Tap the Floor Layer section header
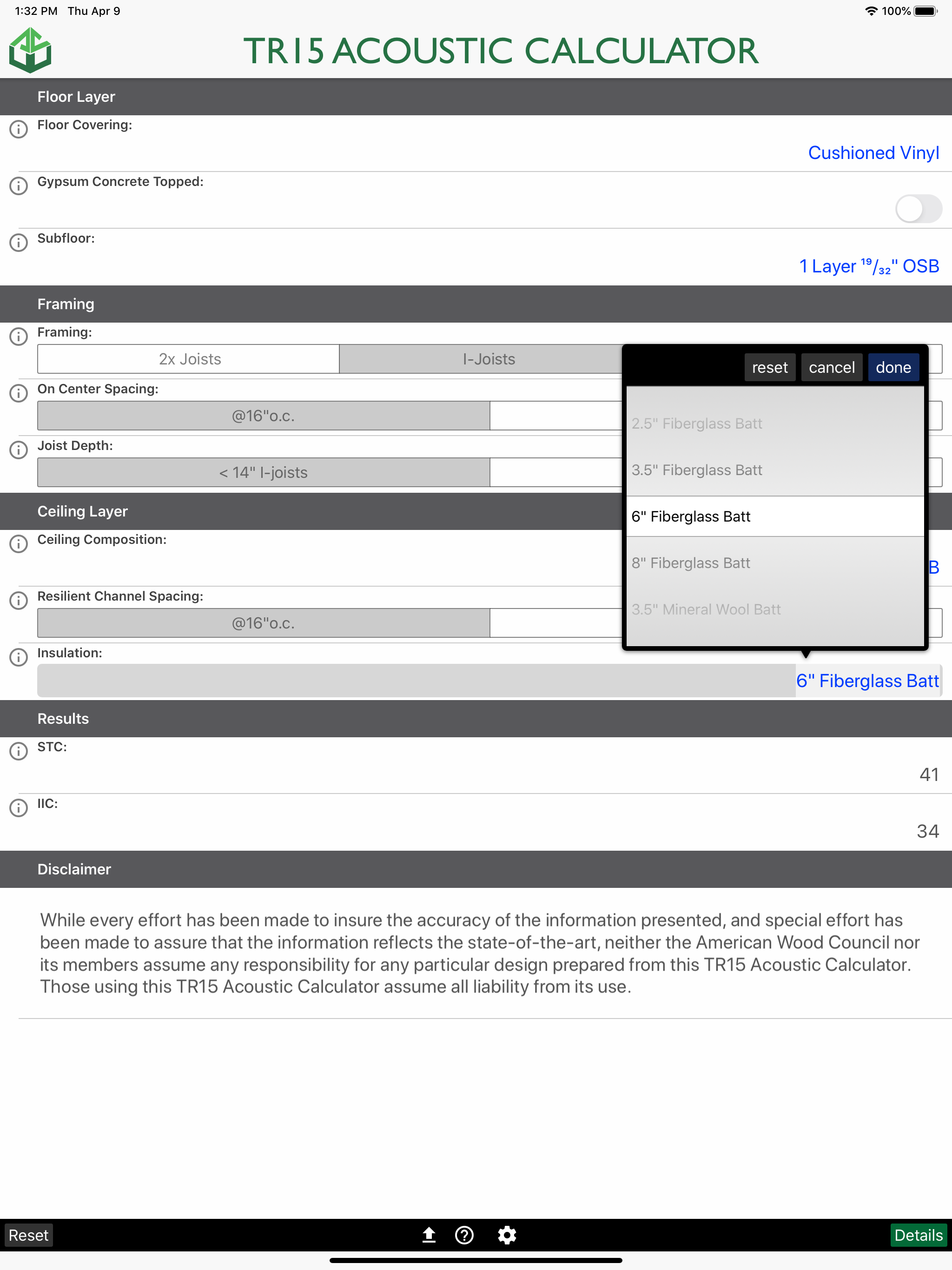952x1270 pixels. pyautogui.click(x=476, y=96)
